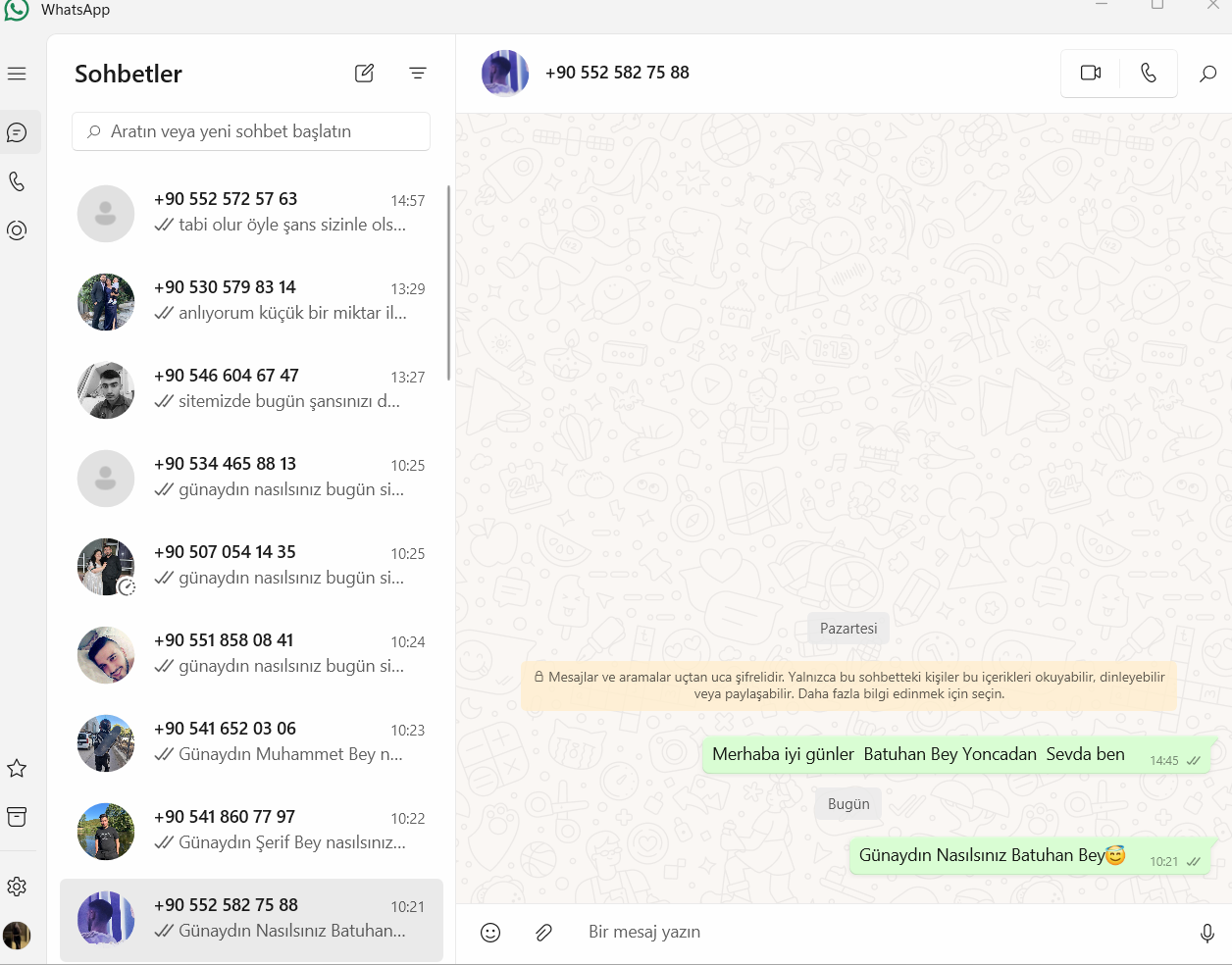
Task: Open the chat with +90 541 652 03 06
Action: 251,743
